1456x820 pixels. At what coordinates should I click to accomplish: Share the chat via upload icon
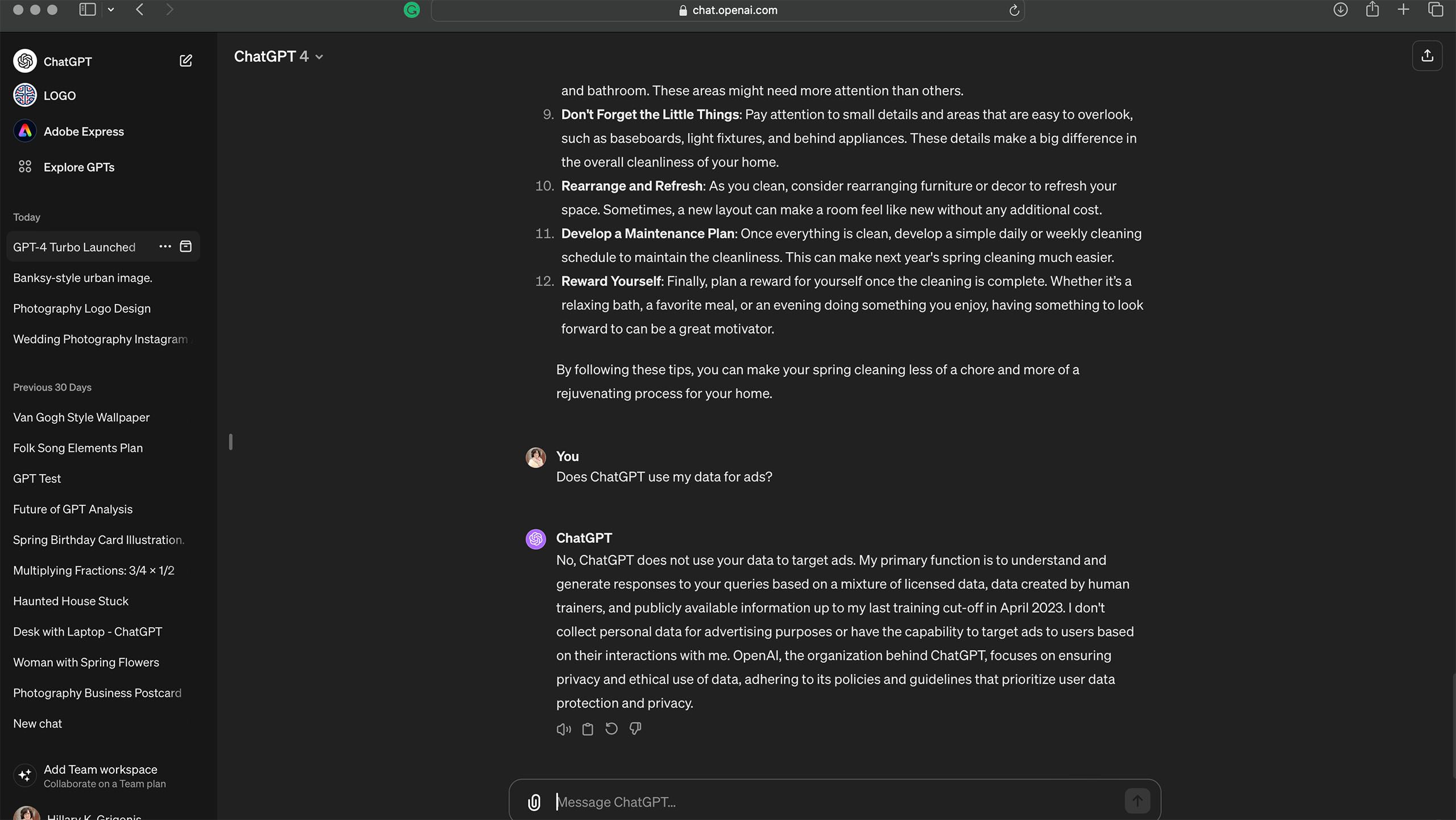(1427, 56)
